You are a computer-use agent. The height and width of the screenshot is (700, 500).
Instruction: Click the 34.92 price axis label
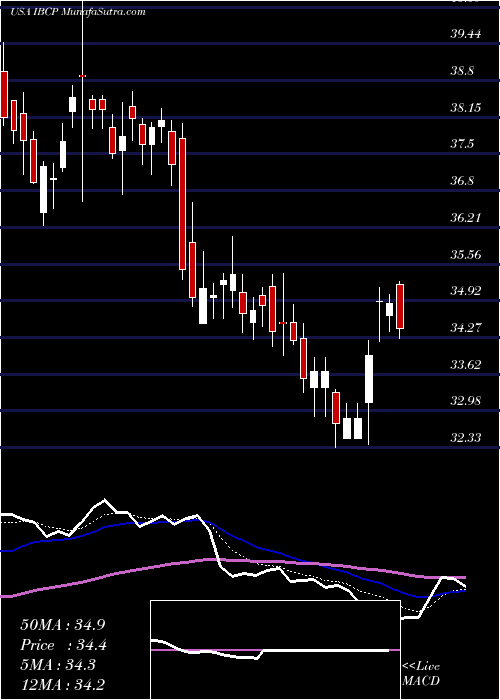(466, 291)
